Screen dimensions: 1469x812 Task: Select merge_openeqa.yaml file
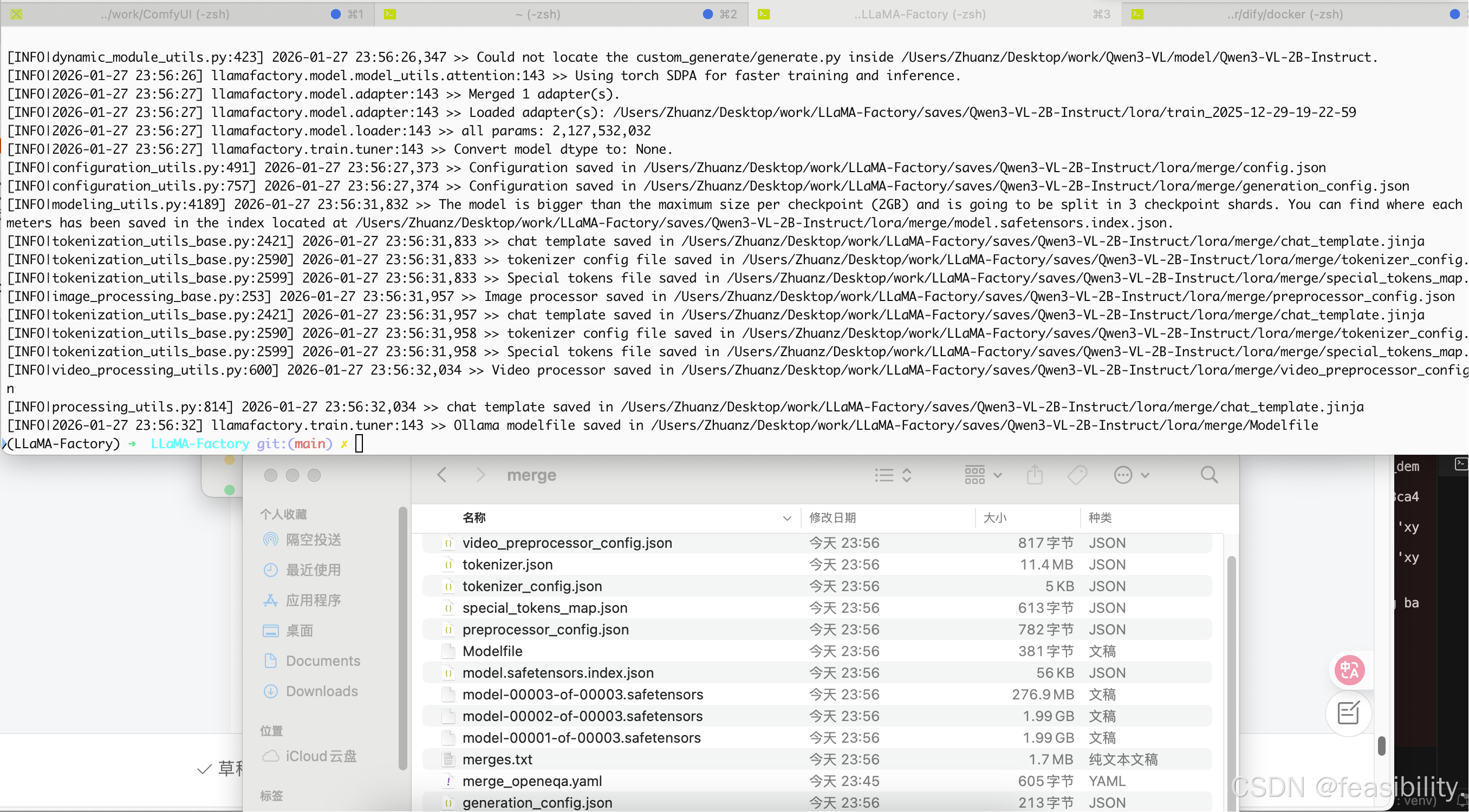(x=531, y=781)
